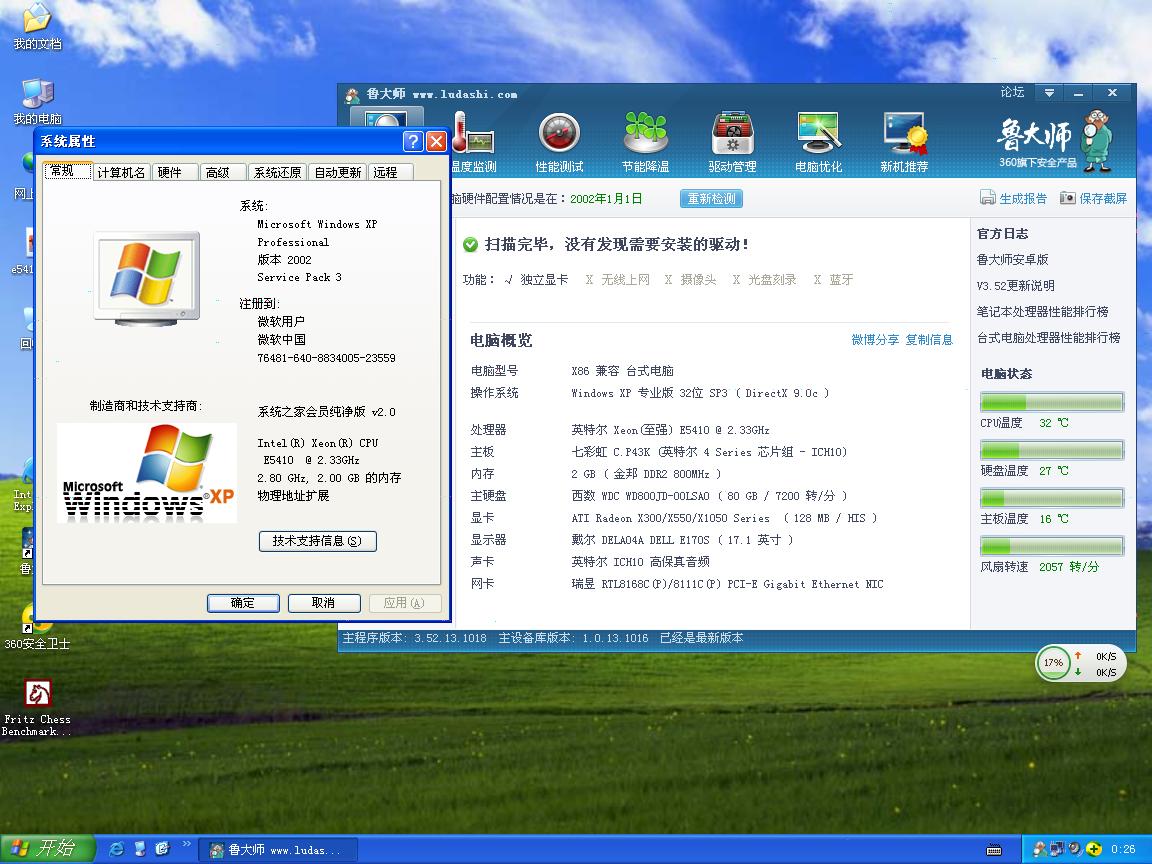Open the Fritz Chess Benchmark desktop icon
This screenshot has width=1152, height=864.
pyautogui.click(x=37, y=708)
